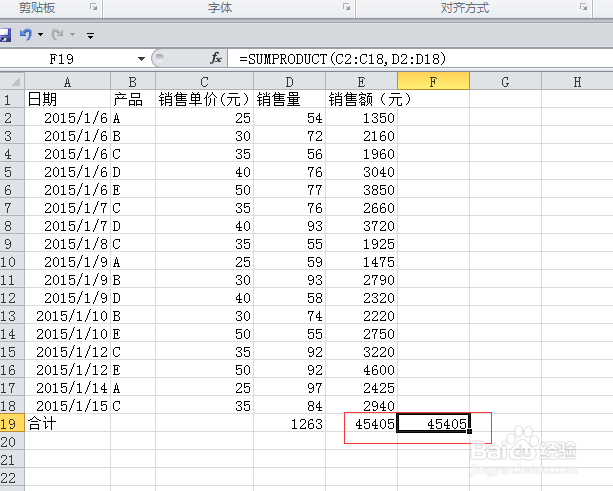Screen dimensions: 613x491
Task: Click sales amount cell 2790
Action: [x=362, y=280]
